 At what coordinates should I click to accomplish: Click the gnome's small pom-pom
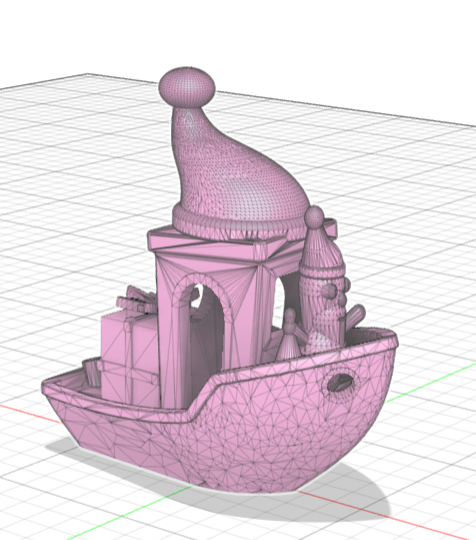click(314, 216)
